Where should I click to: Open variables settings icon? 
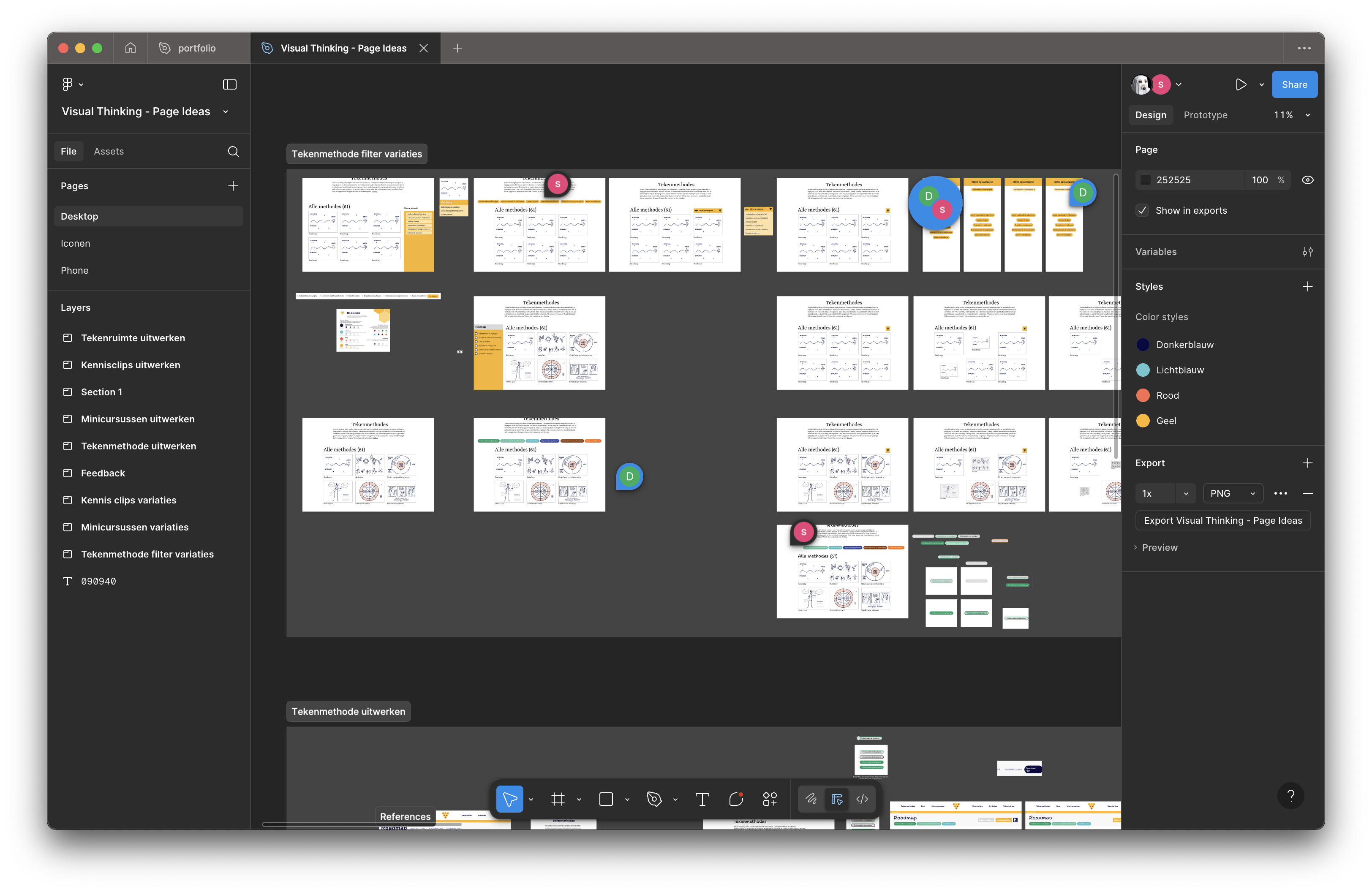click(x=1307, y=252)
